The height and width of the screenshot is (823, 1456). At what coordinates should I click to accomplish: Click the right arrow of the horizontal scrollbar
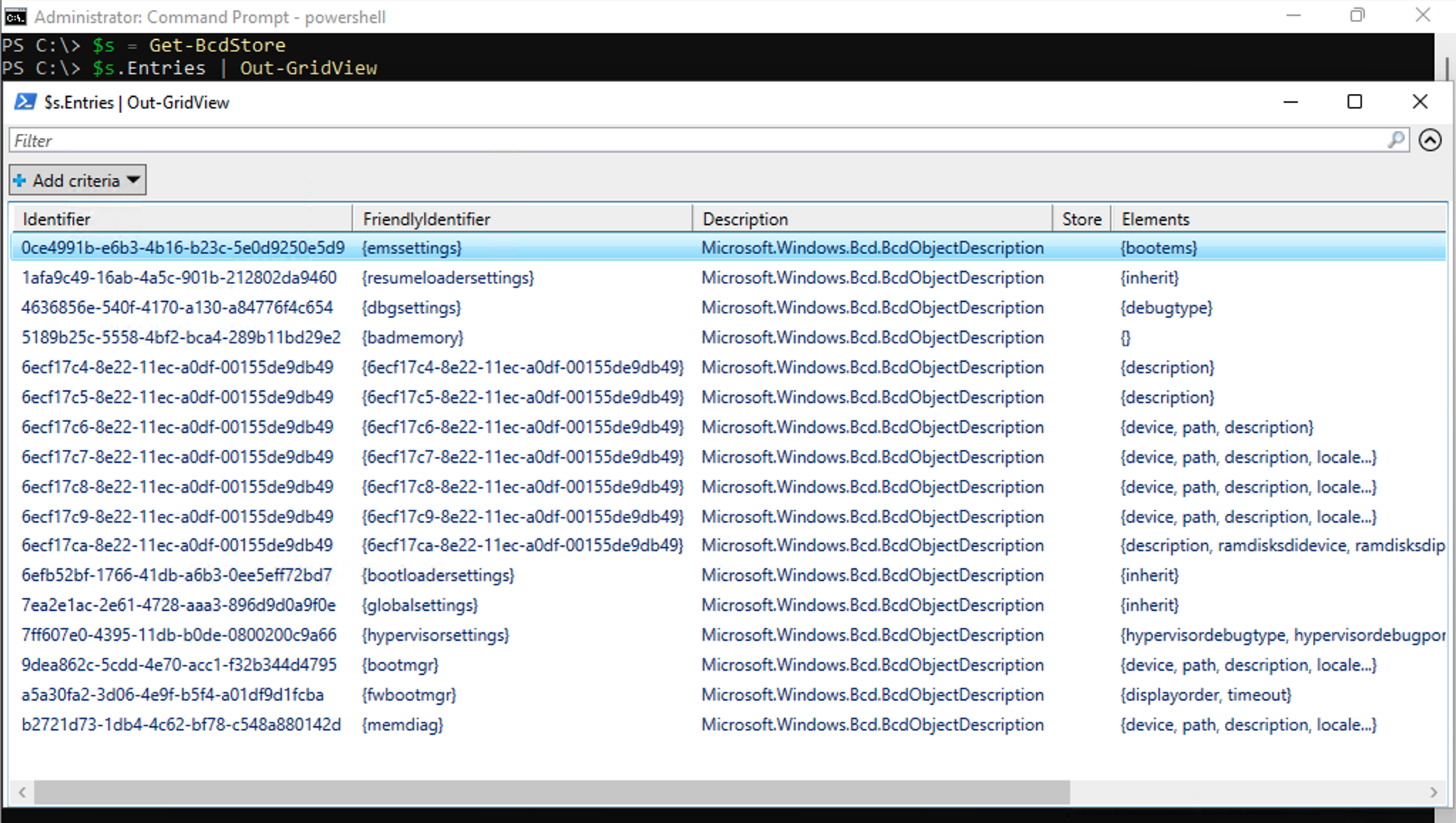(x=1433, y=792)
